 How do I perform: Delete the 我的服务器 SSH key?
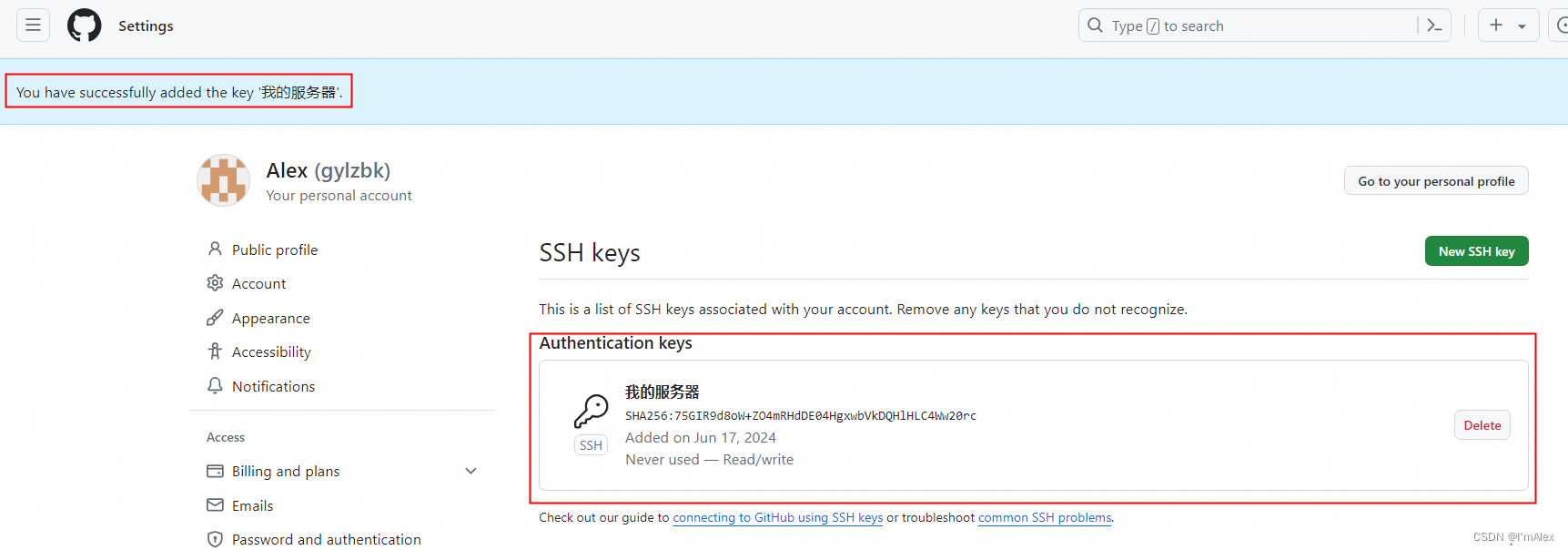(x=1482, y=425)
